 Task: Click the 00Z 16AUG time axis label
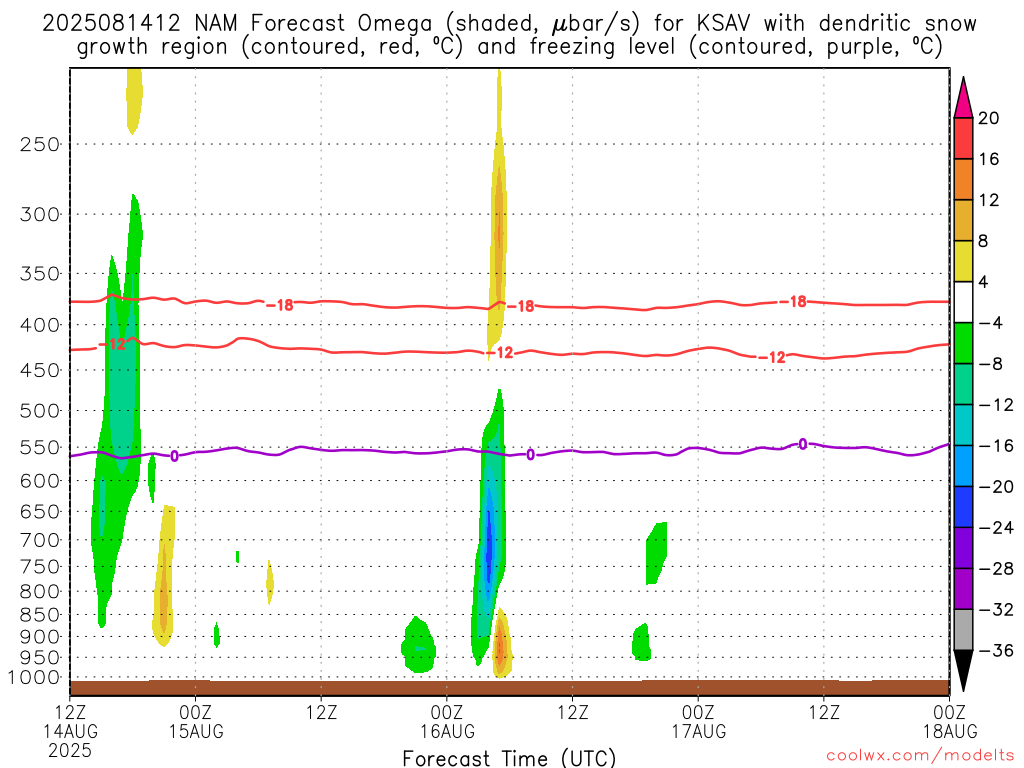point(447,721)
